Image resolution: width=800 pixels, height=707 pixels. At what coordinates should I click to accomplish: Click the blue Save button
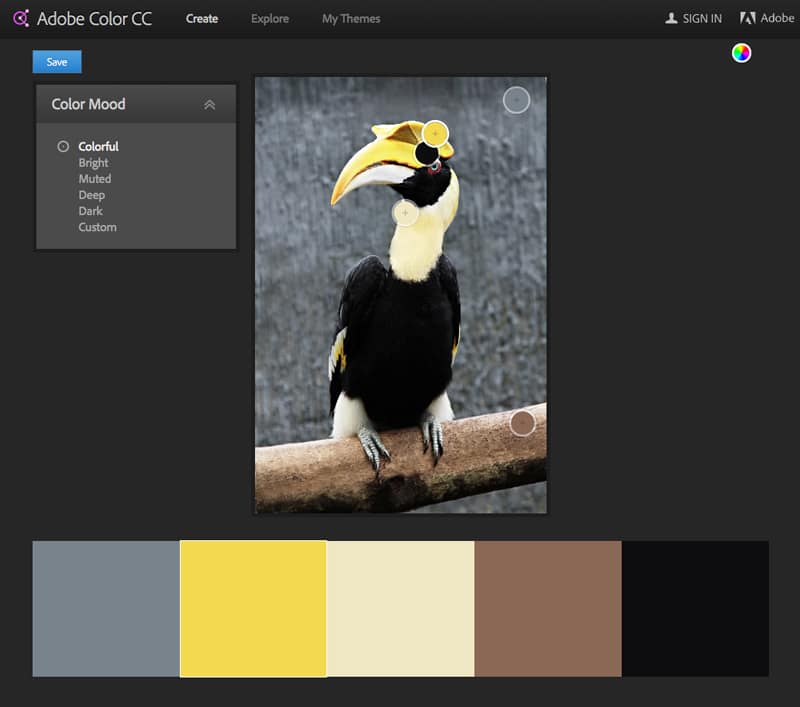click(57, 62)
